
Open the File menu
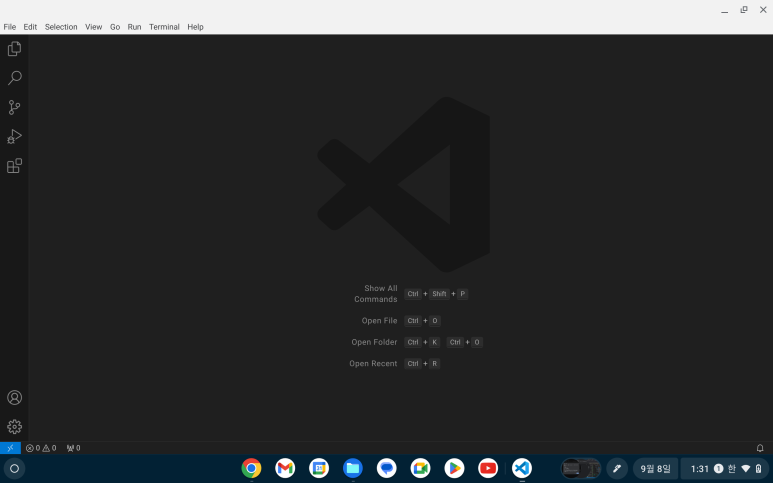(10, 27)
